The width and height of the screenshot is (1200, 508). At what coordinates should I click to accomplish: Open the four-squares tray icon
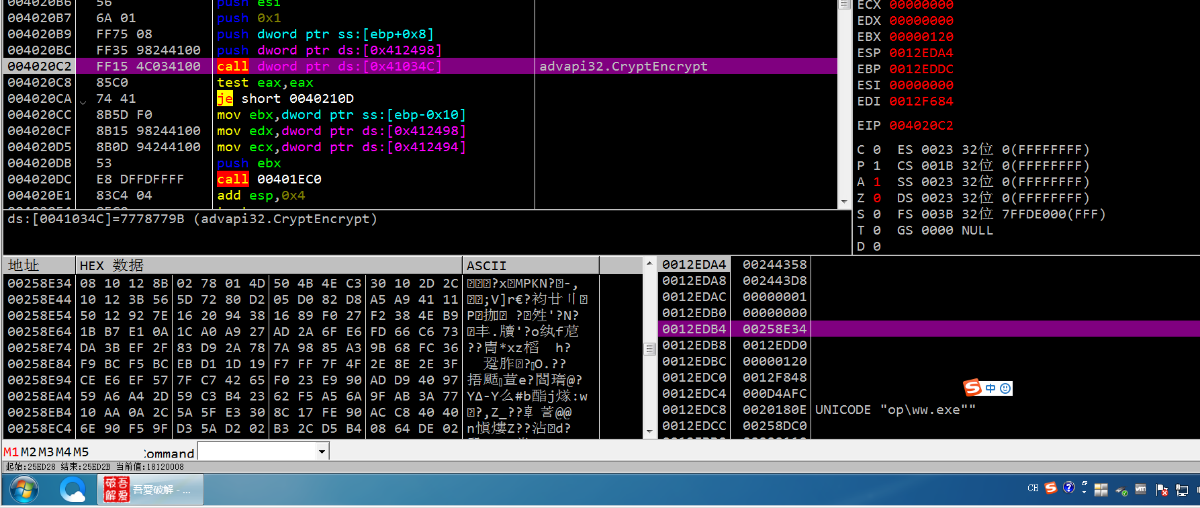pyautogui.click(x=1100, y=490)
